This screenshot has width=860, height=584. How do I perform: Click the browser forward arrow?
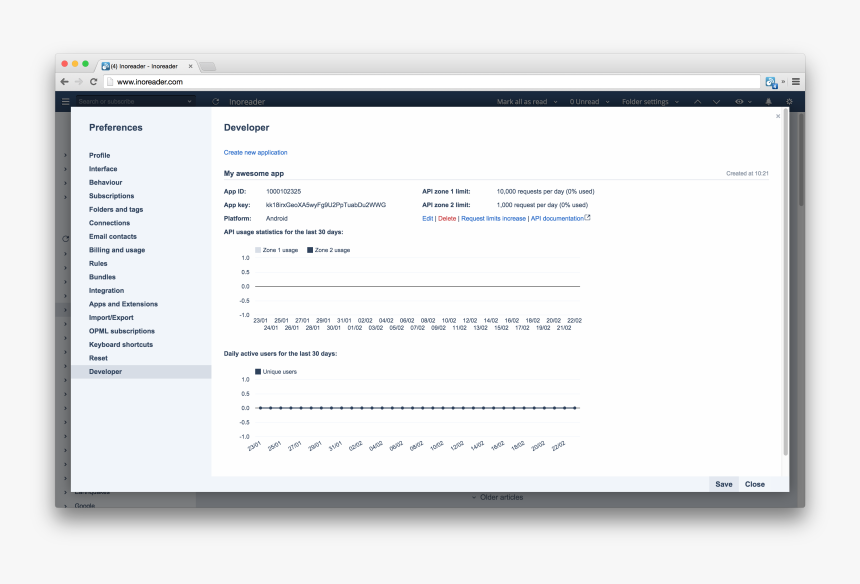(x=79, y=82)
